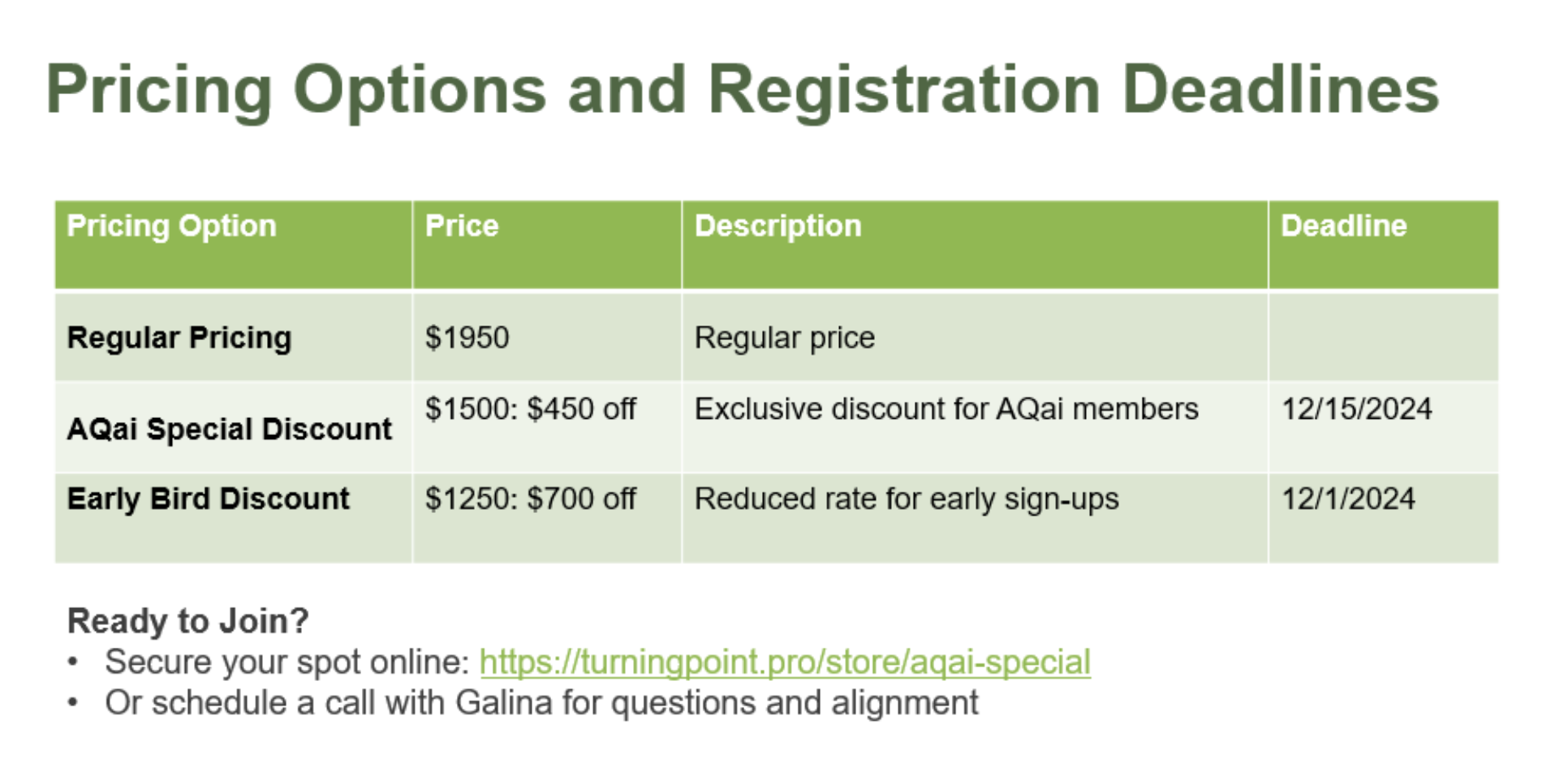Click the slide title Pricing Options and Registration Deadlines
This screenshot has height=776, width=1568.
(x=743, y=90)
